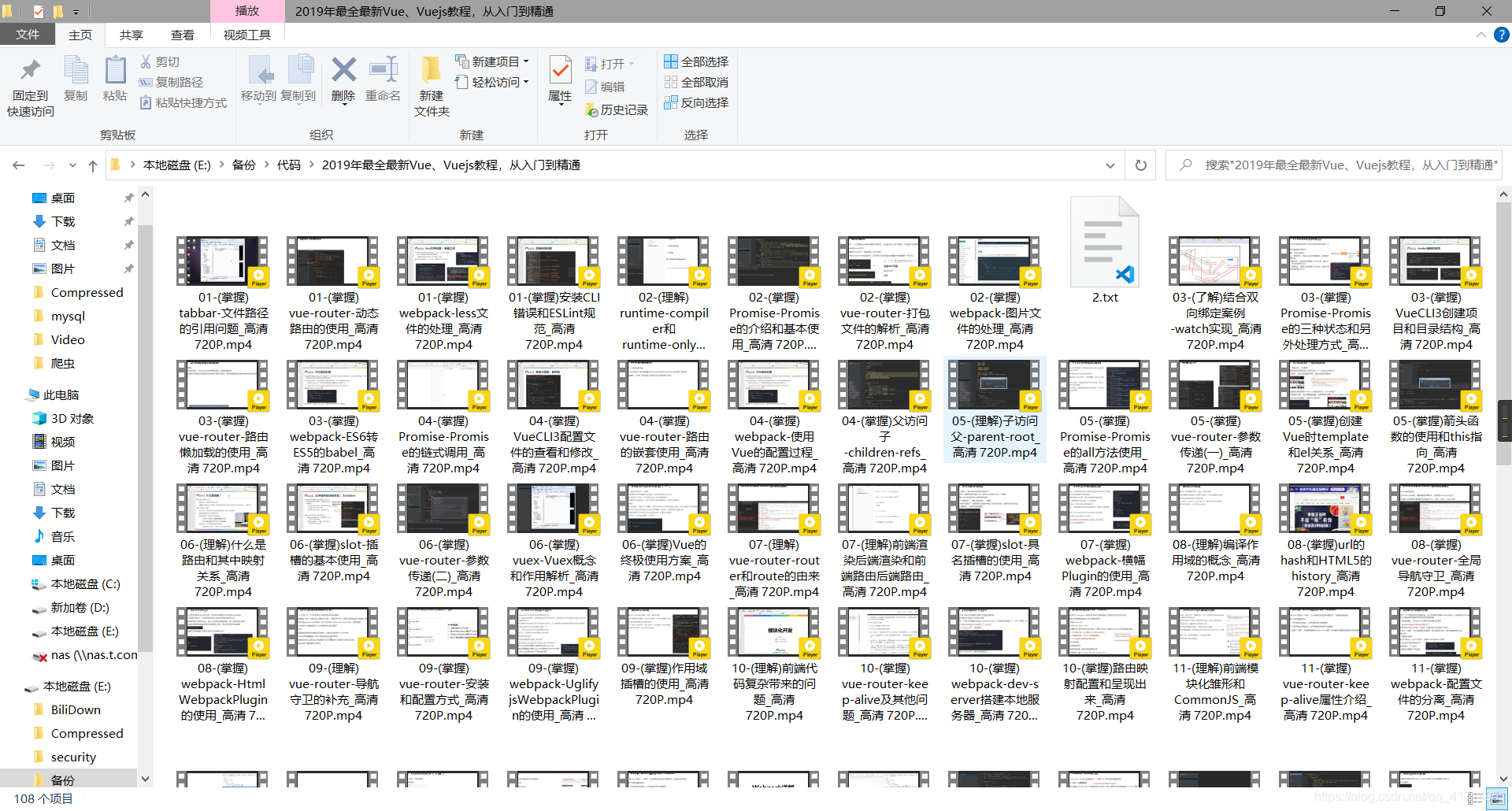Click Invert Selection (反向选择)

click(x=696, y=102)
